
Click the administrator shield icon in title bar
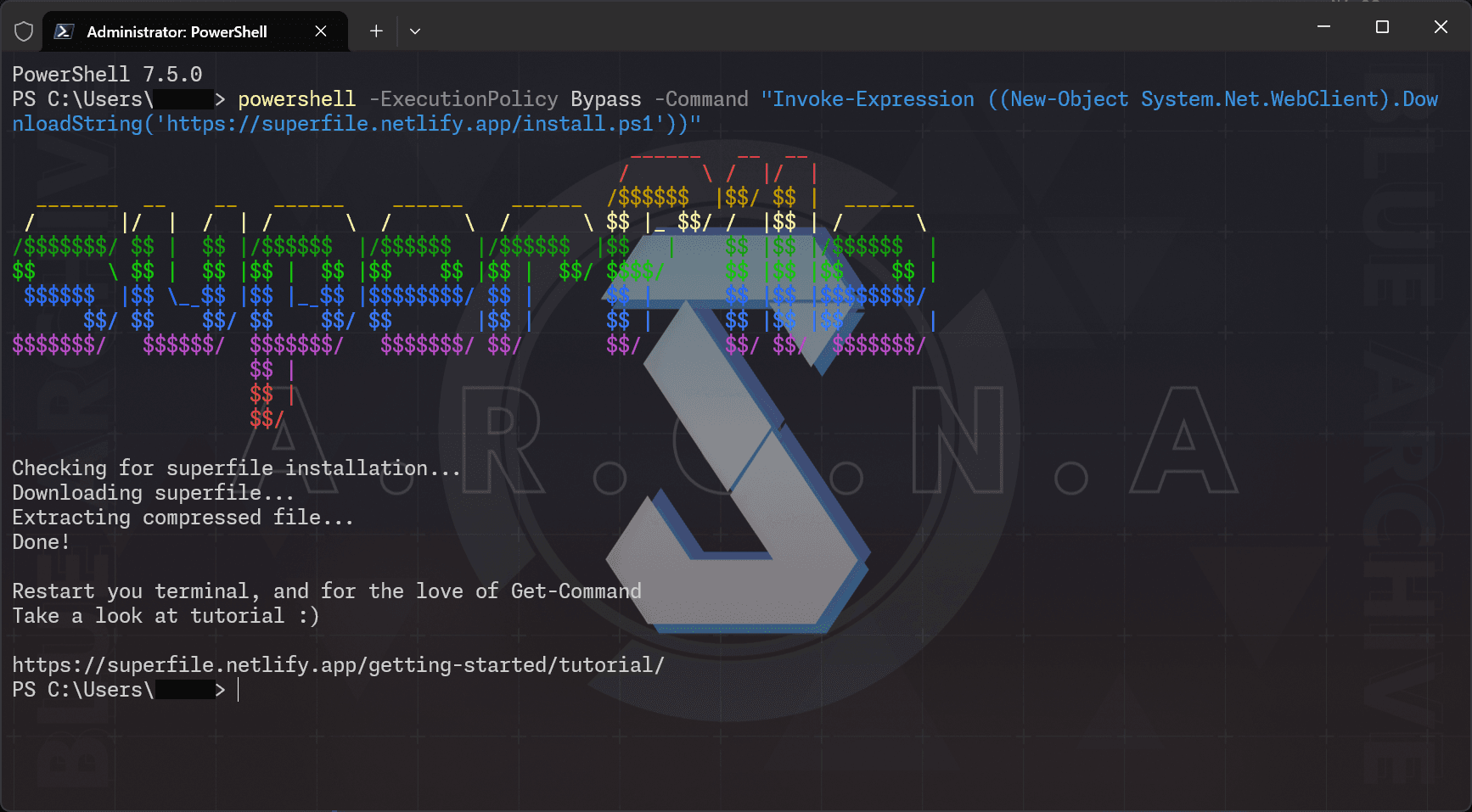pyautogui.click(x=24, y=31)
